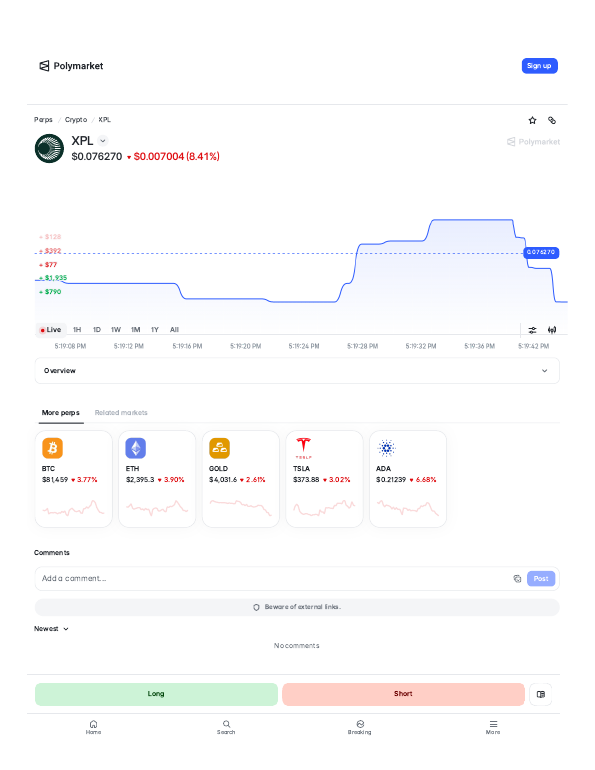
Task: Click the XPL coin logo
Action: 49,148
